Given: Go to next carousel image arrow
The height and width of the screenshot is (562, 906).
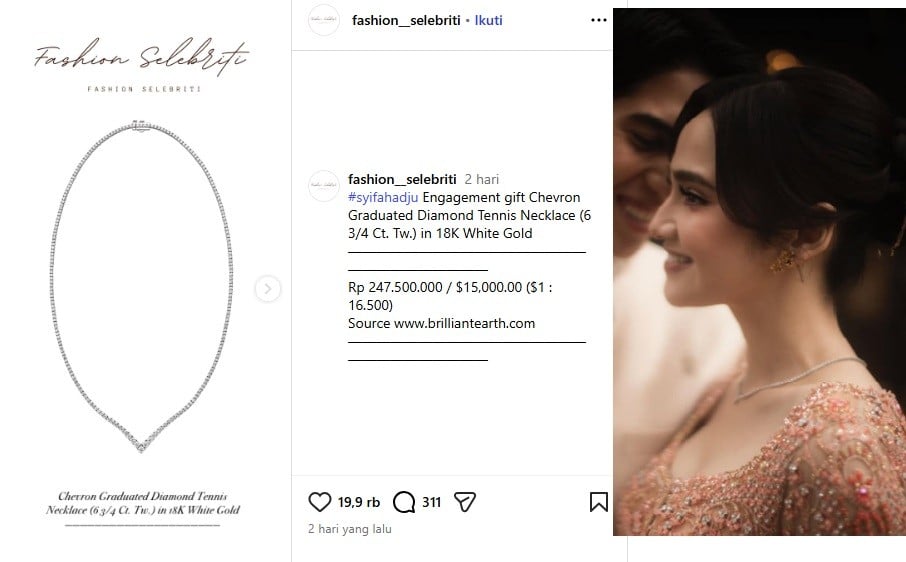Looking at the screenshot, I should click(x=268, y=288).
